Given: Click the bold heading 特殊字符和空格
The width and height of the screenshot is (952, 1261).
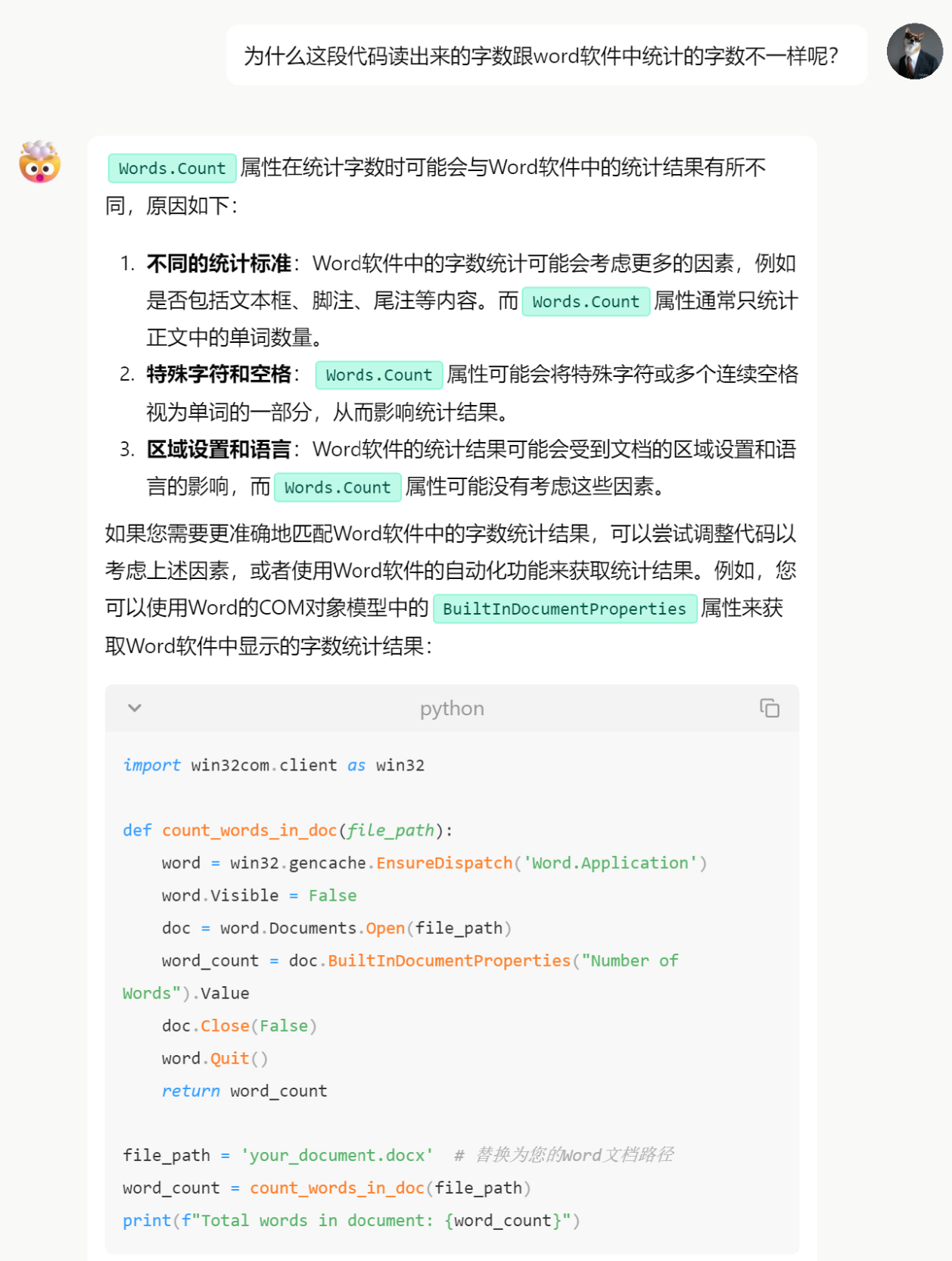Looking at the screenshot, I should tap(219, 375).
